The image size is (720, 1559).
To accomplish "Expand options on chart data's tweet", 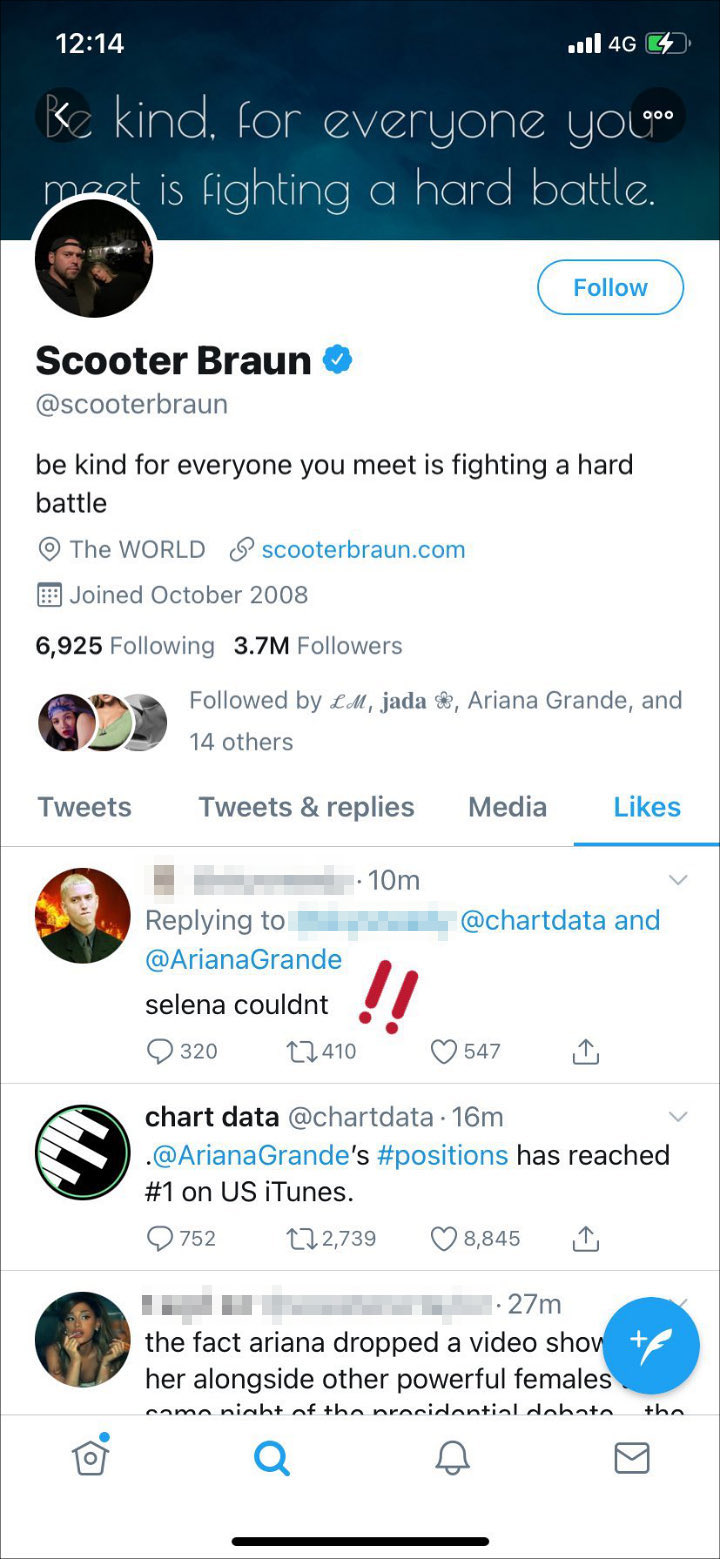I will pos(679,1116).
